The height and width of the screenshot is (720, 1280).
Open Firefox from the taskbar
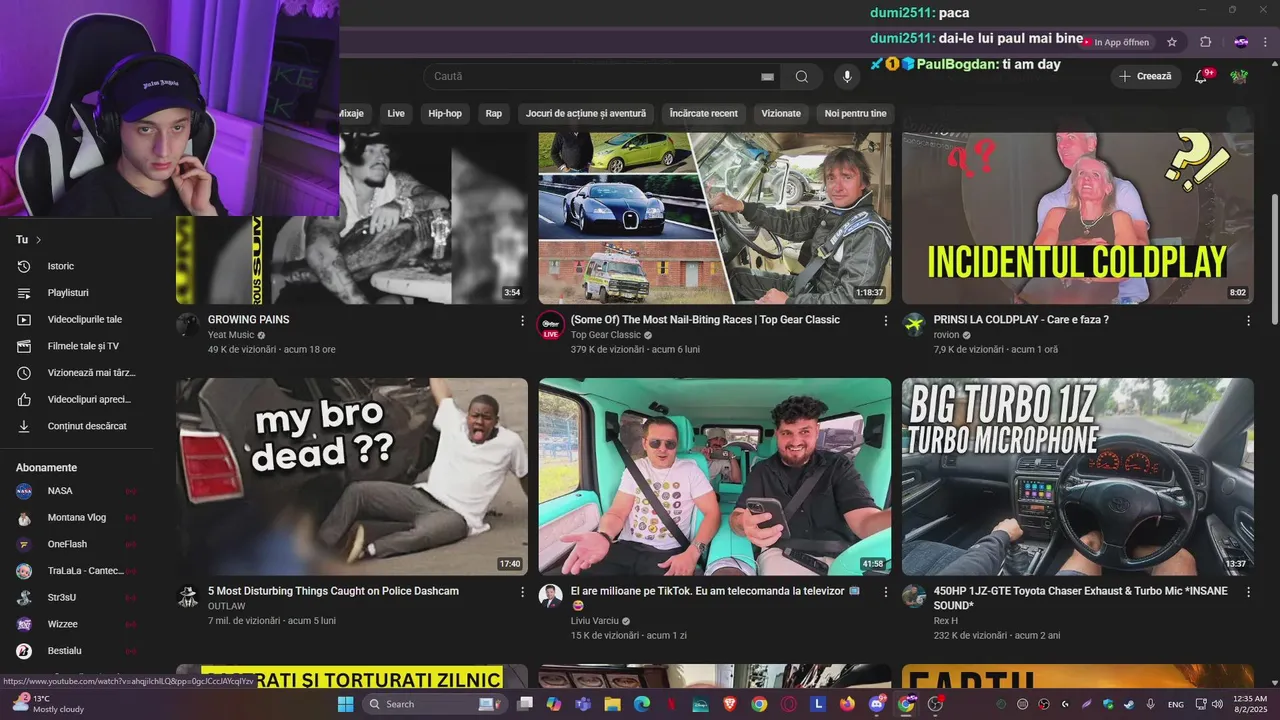(848, 704)
